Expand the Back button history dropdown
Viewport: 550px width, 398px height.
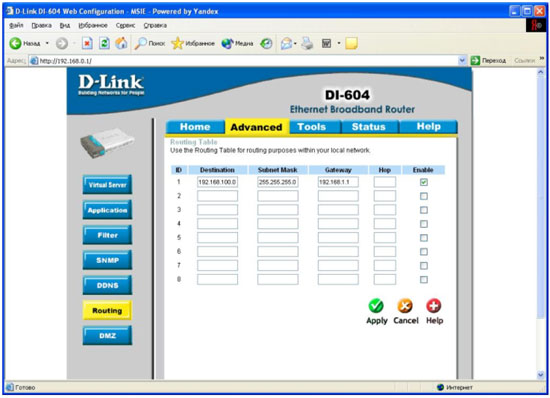tap(47, 43)
